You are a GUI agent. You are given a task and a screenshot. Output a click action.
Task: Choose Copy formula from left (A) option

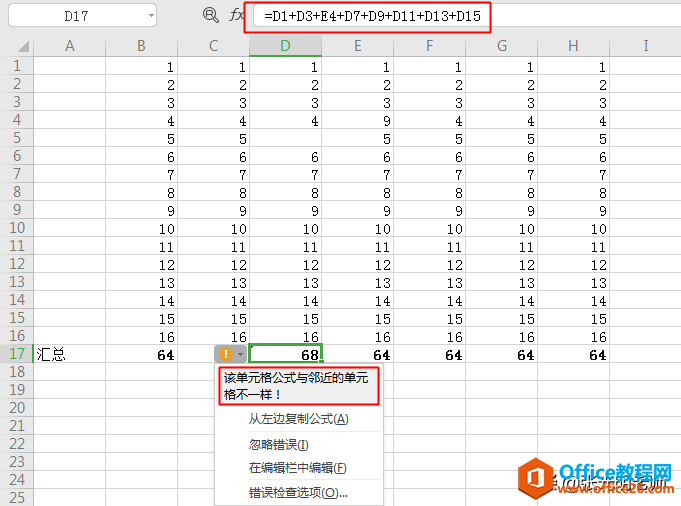click(298, 419)
